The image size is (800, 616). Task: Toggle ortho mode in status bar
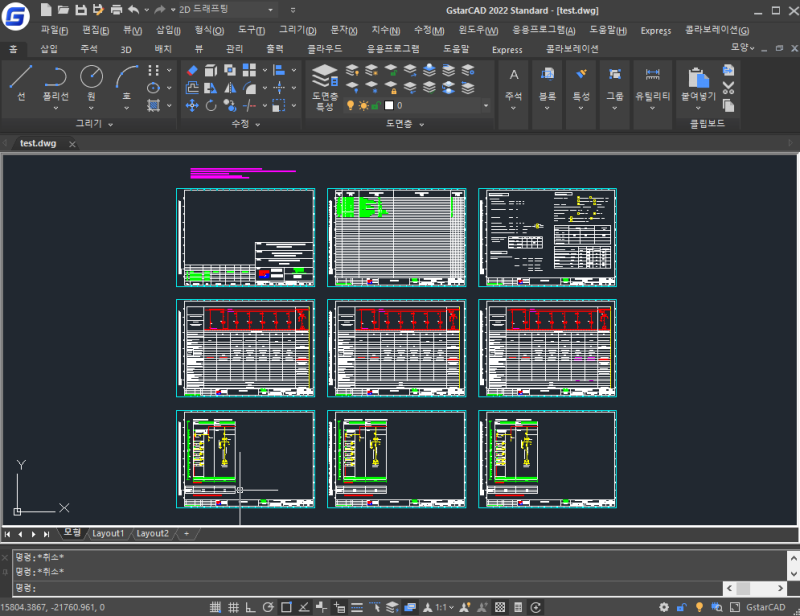(251, 607)
